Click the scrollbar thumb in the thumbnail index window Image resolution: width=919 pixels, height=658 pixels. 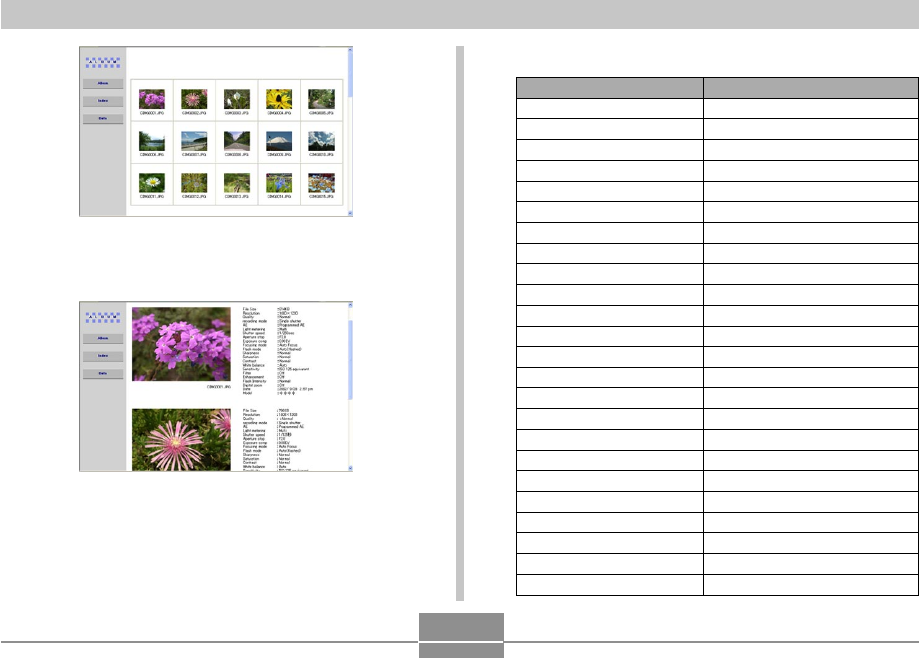350,75
